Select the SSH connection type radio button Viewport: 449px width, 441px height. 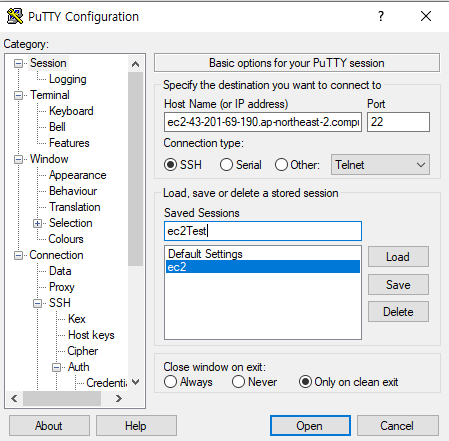click(x=170, y=165)
